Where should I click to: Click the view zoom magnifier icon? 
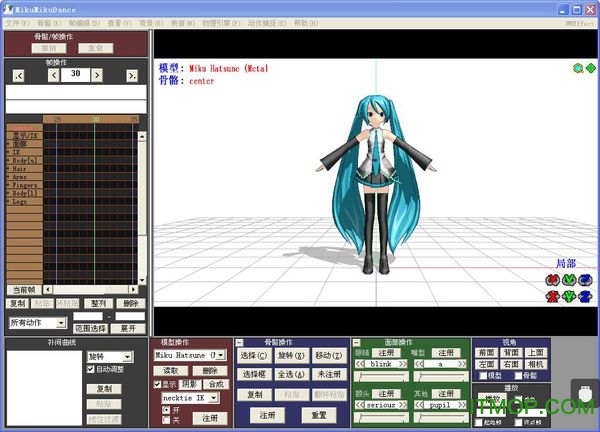(x=578, y=68)
